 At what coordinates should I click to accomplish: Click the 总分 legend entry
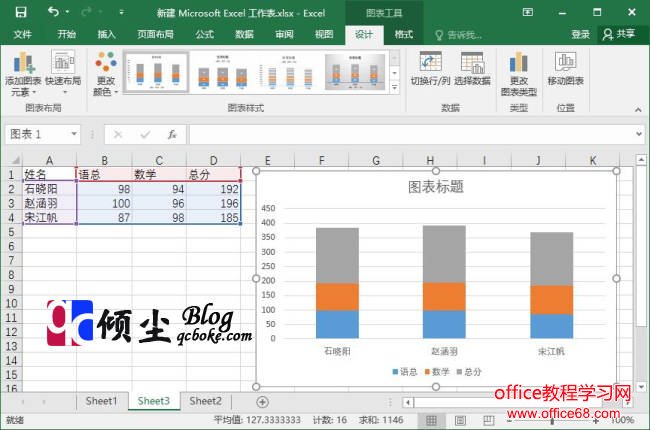click(x=469, y=372)
